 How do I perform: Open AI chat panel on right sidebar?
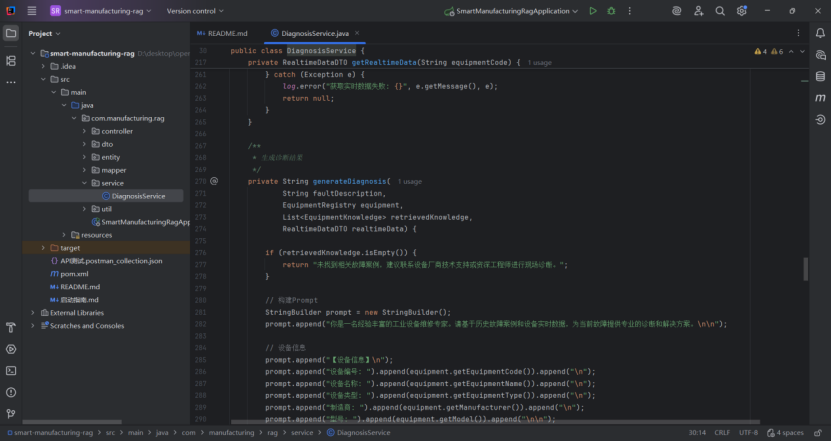820,55
